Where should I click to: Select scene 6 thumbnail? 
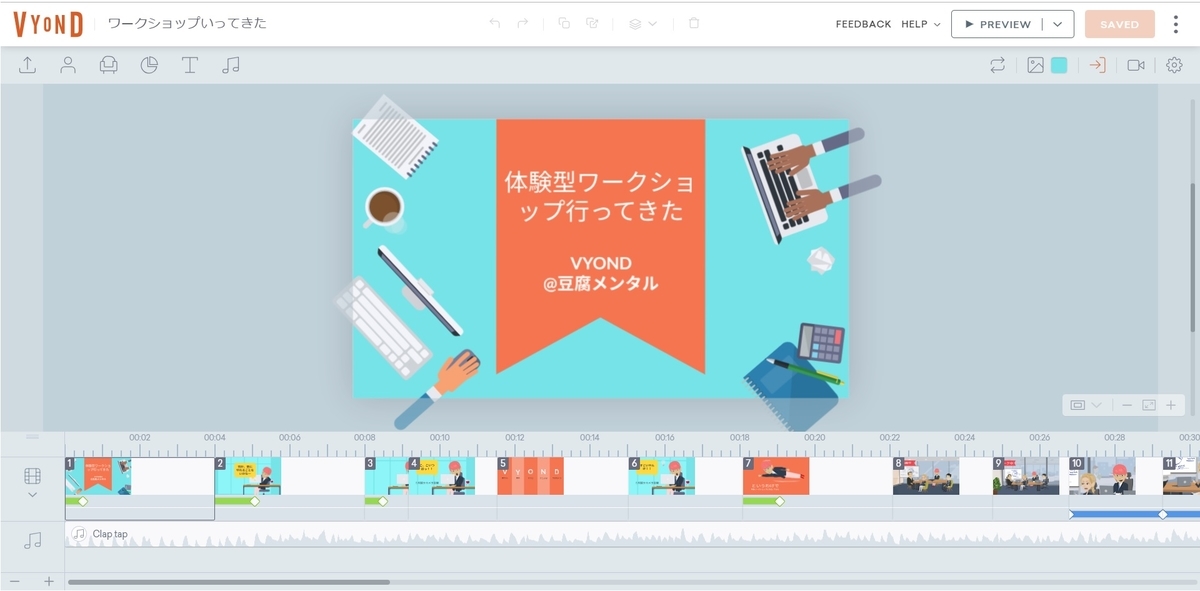[662, 476]
